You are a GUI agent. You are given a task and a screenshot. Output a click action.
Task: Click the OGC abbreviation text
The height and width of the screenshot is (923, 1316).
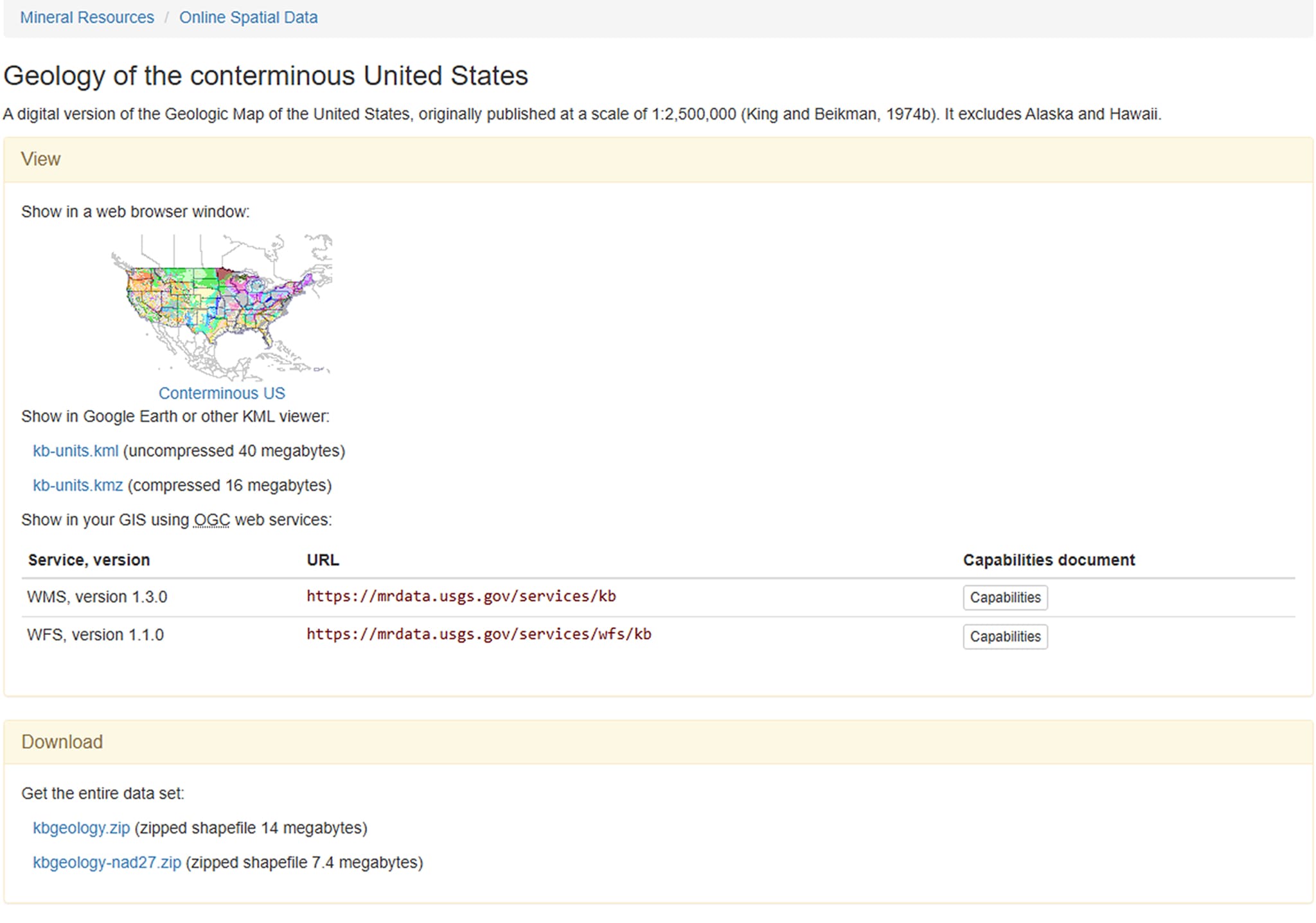[211, 520]
